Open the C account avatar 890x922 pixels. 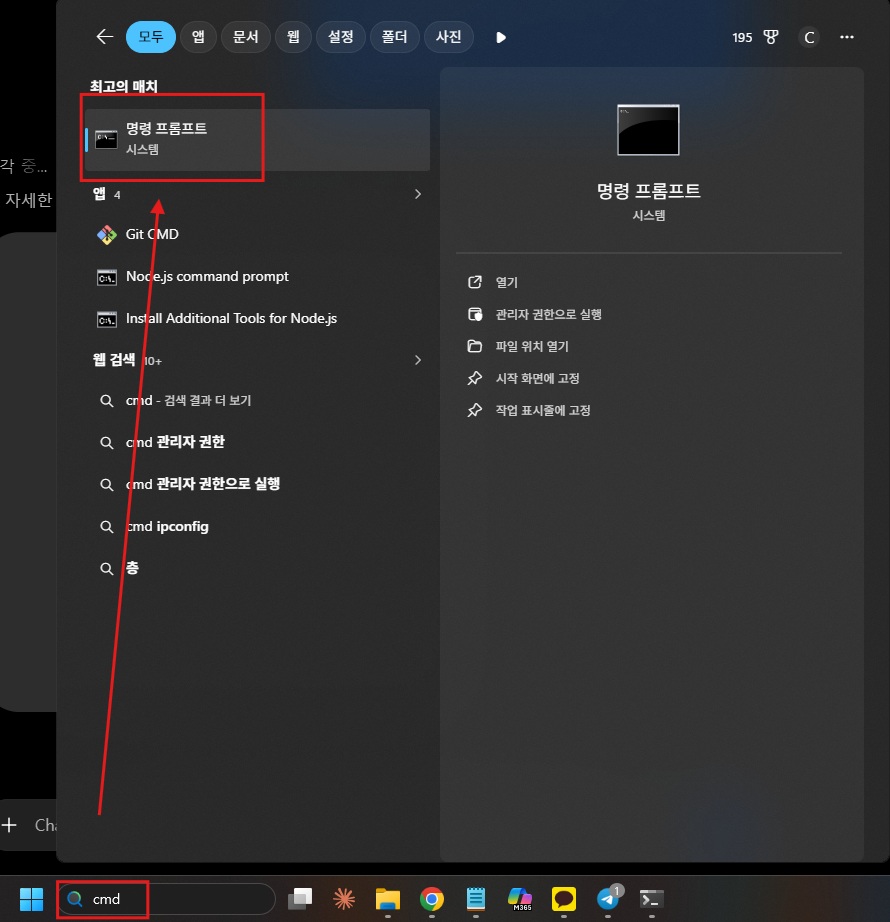coord(809,38)
